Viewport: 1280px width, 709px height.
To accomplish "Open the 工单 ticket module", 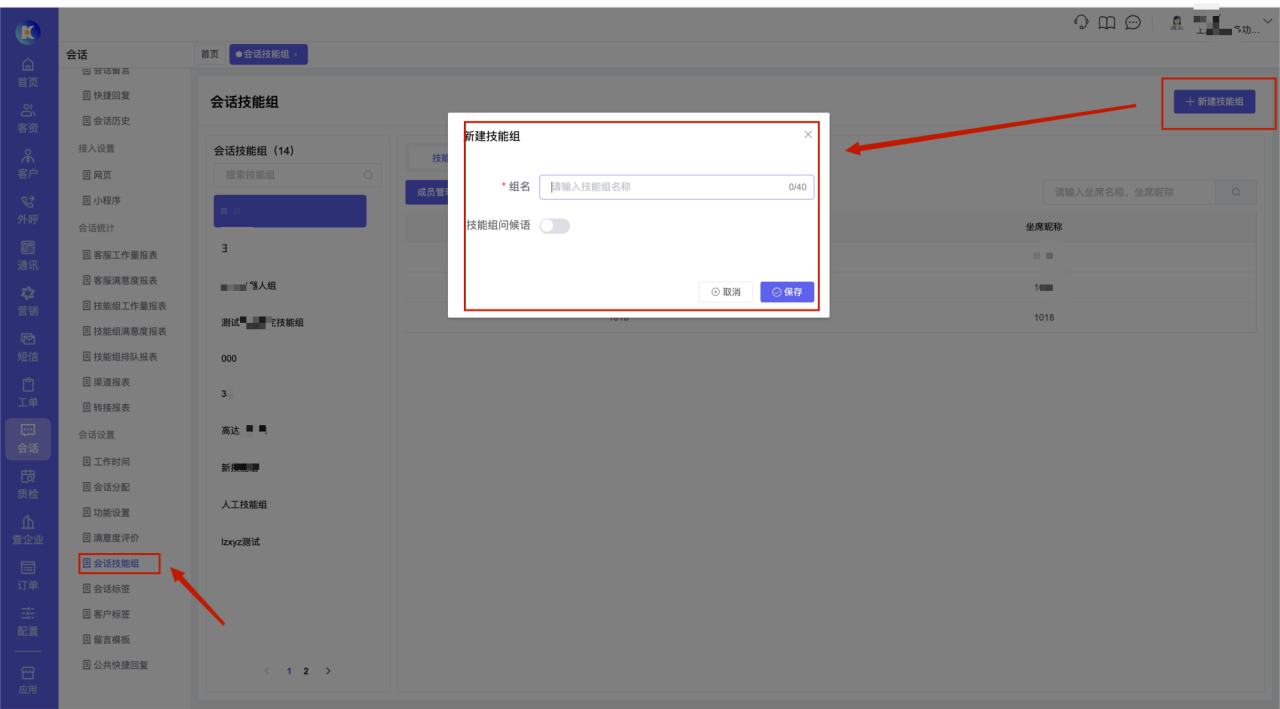I will point(28,393).
